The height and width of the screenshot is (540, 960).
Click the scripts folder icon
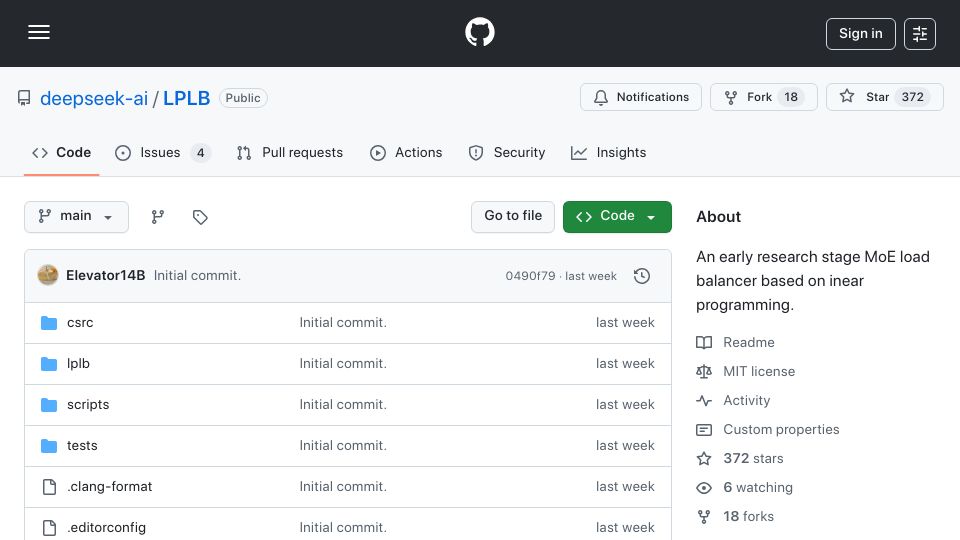[x=49, y=405]
